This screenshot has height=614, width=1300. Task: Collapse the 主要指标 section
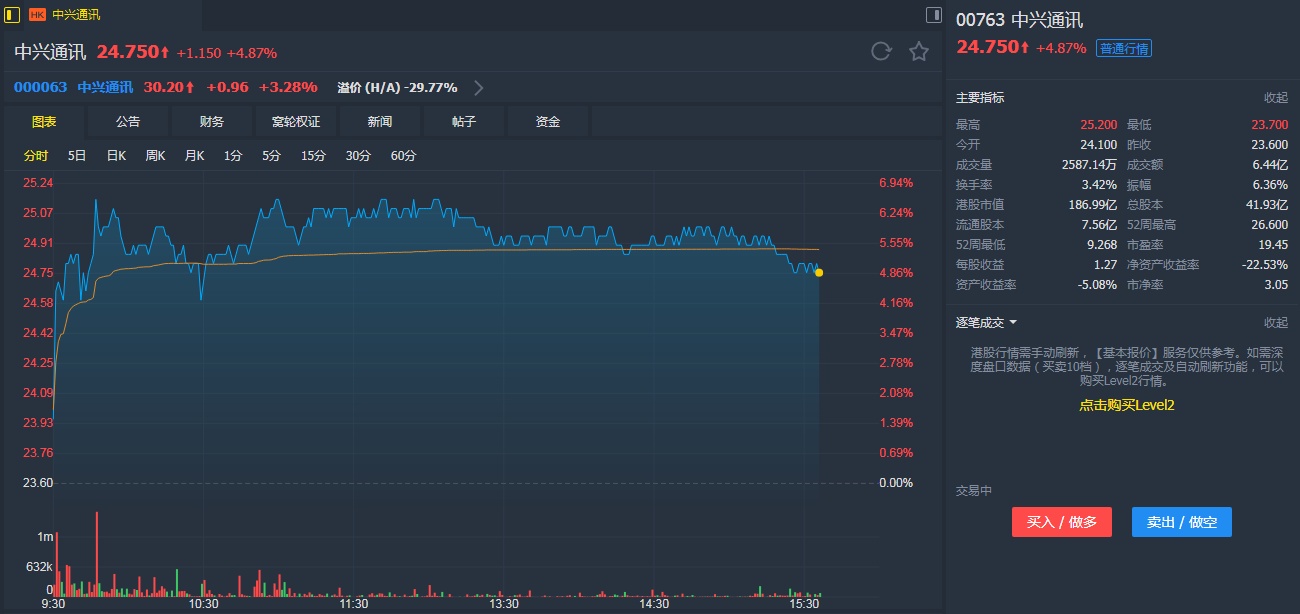point(1275,98)
